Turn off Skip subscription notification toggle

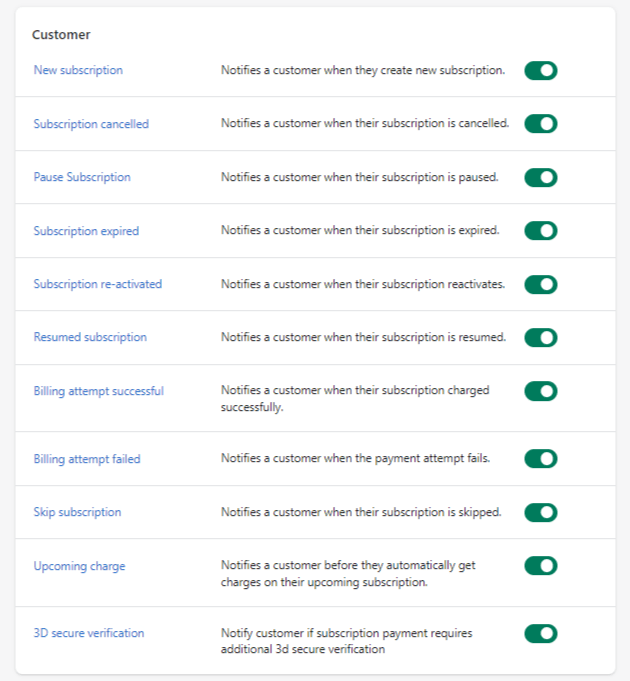click(x=540, y=512)
